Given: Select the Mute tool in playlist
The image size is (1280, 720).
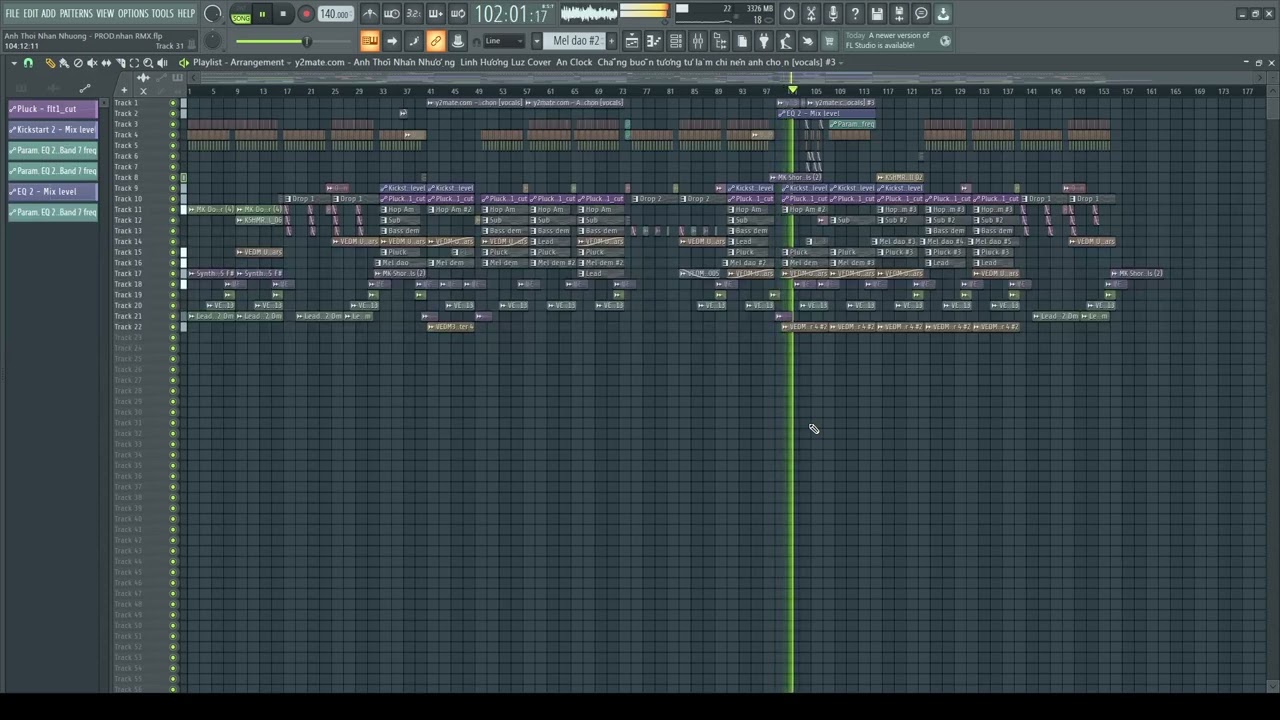Looking at the screenshot, I should click(92, 63).
